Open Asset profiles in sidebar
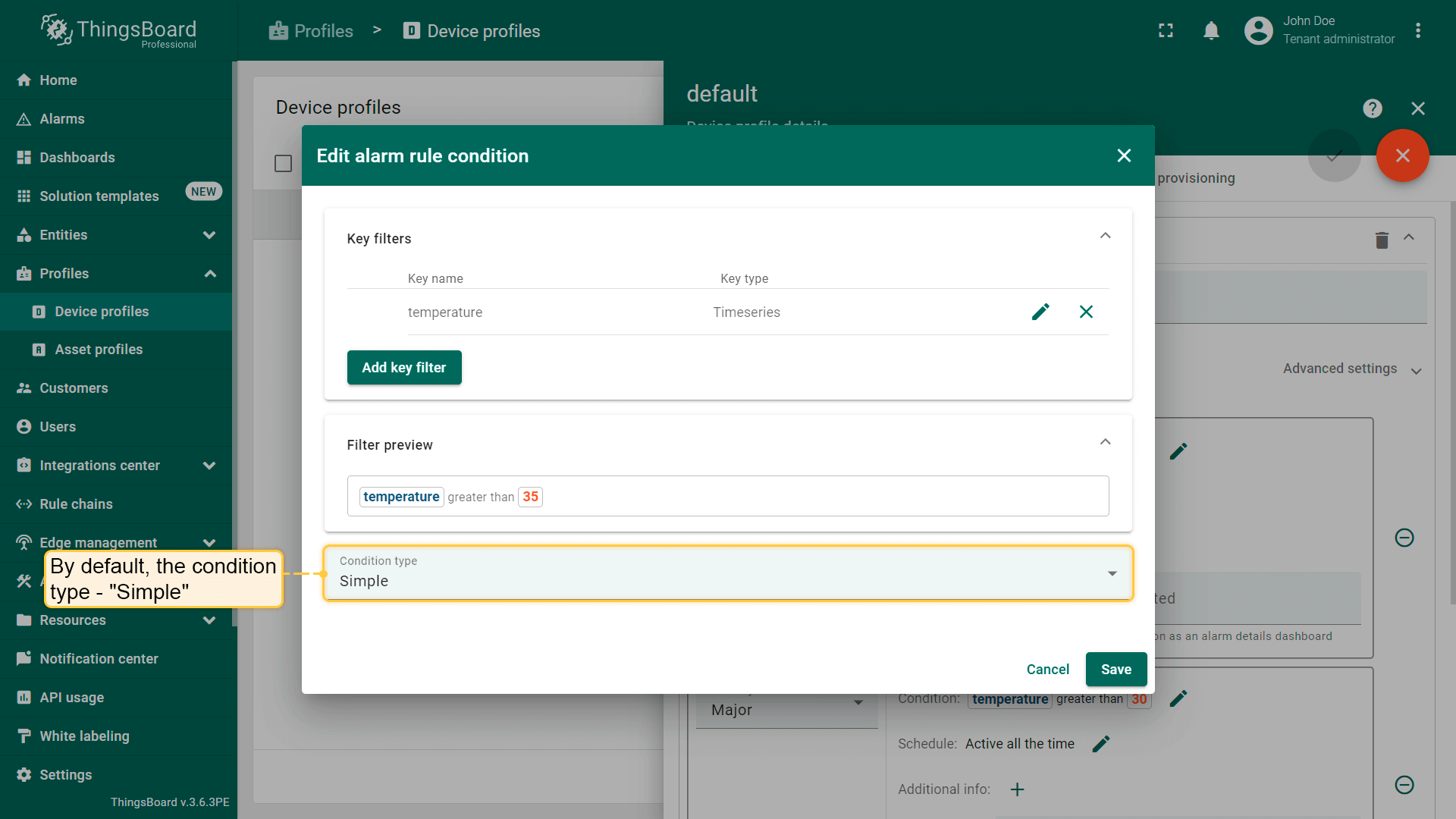The height and width of the screenshot is (819, 1456). 99,350
